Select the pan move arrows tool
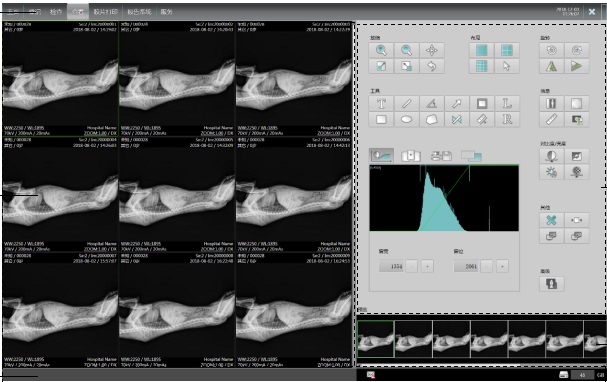Viewport: 607px width, 382px height. point(432,50)
